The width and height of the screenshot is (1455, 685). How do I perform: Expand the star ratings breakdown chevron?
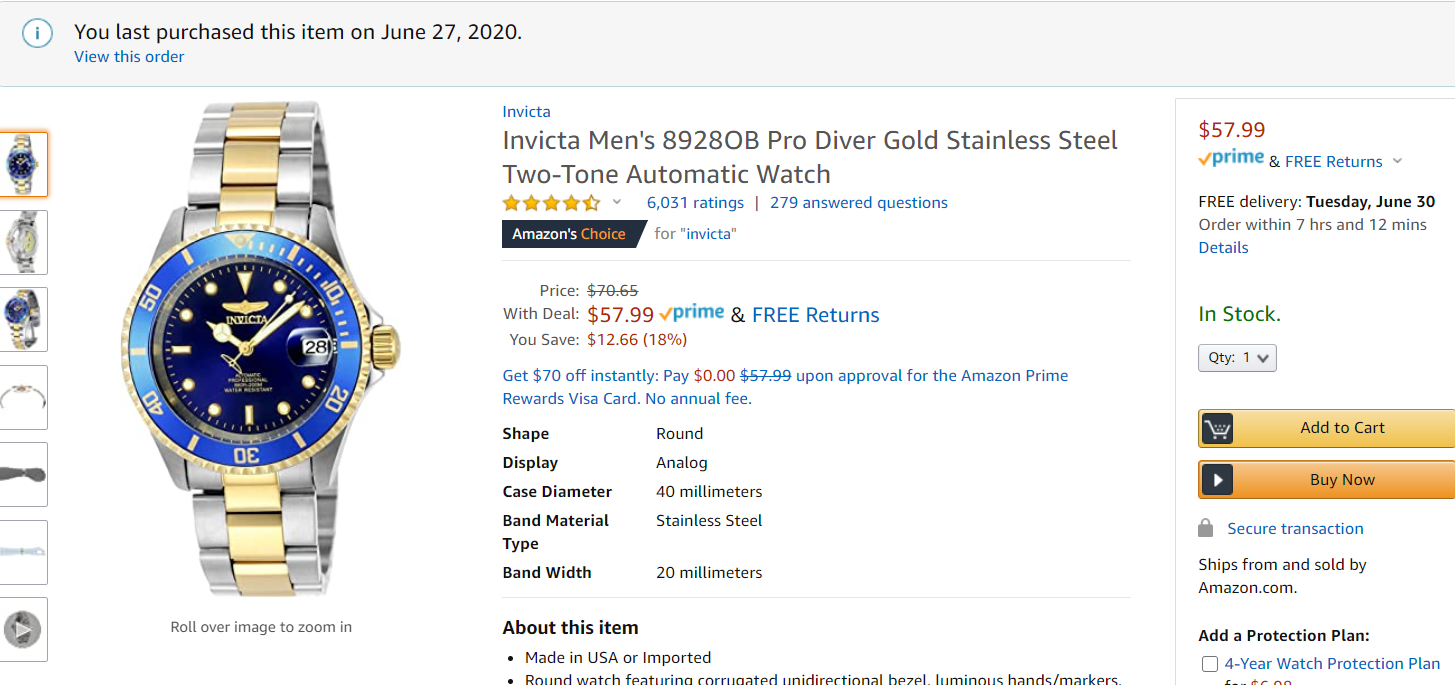(x=617, y=202)
